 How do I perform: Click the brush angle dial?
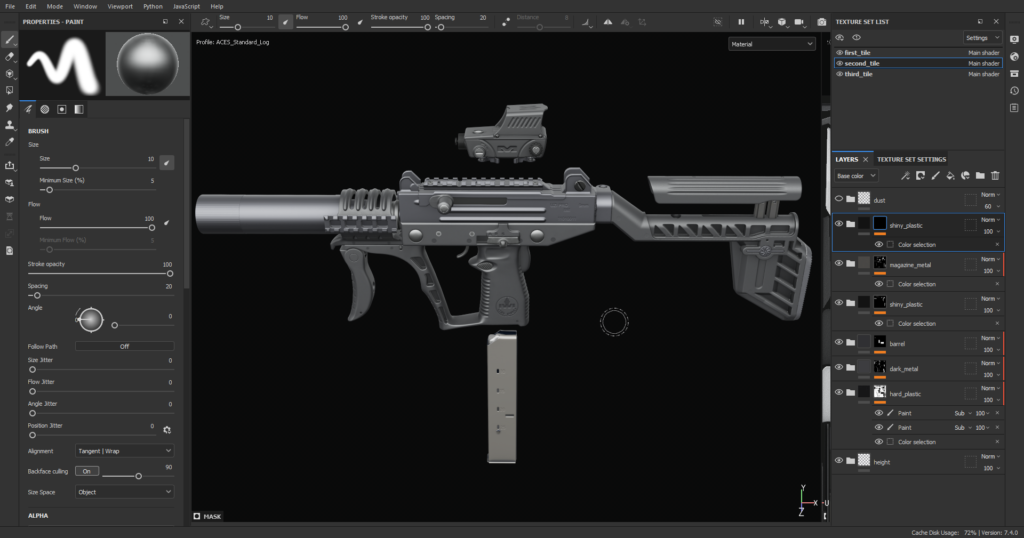[90, 320]
